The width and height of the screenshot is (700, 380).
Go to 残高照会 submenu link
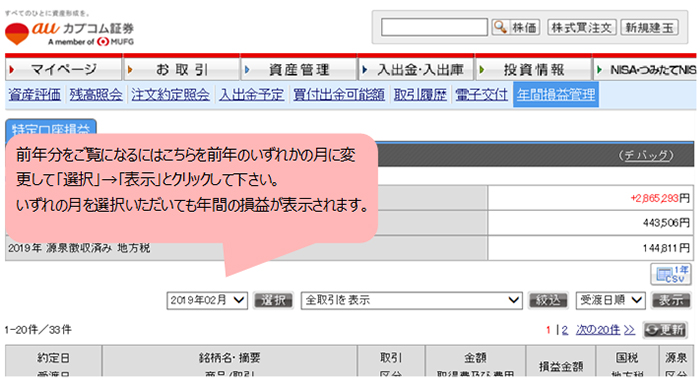[x=96, y=95]
